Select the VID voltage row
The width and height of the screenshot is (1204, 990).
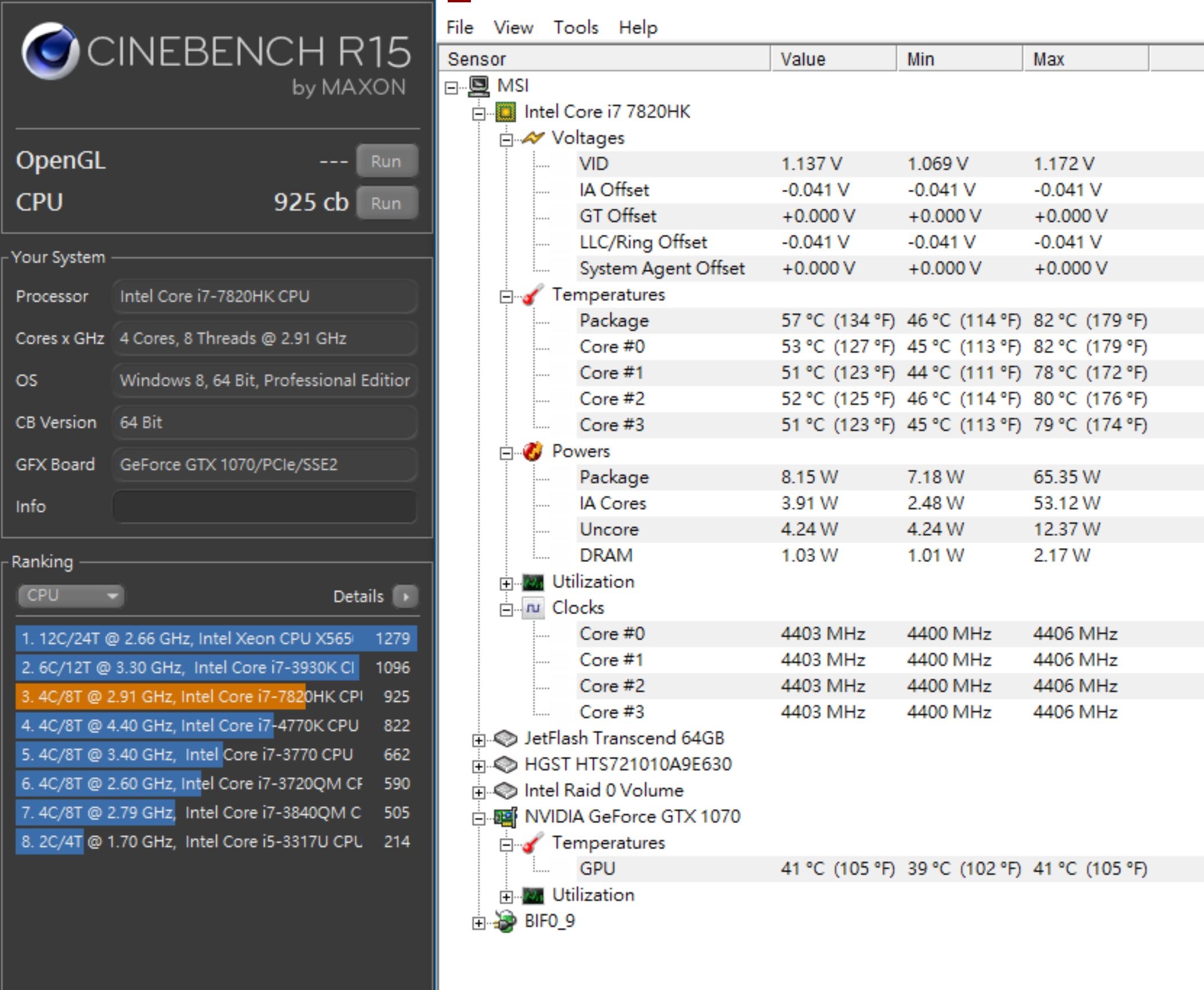click(x=890, y=164)
